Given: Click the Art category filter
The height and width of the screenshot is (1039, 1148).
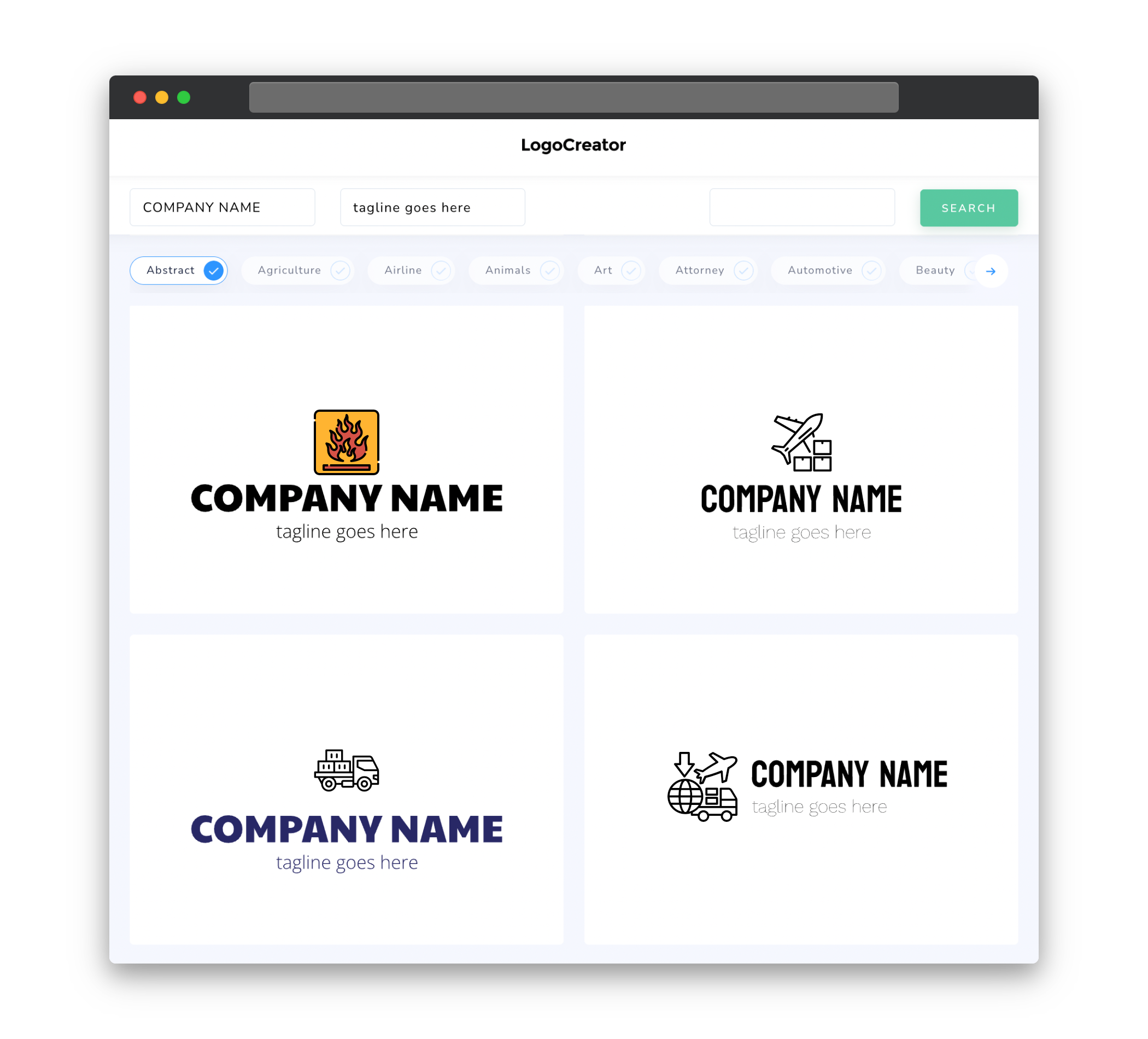Looking at the screenshot, I should click(612, 270).
